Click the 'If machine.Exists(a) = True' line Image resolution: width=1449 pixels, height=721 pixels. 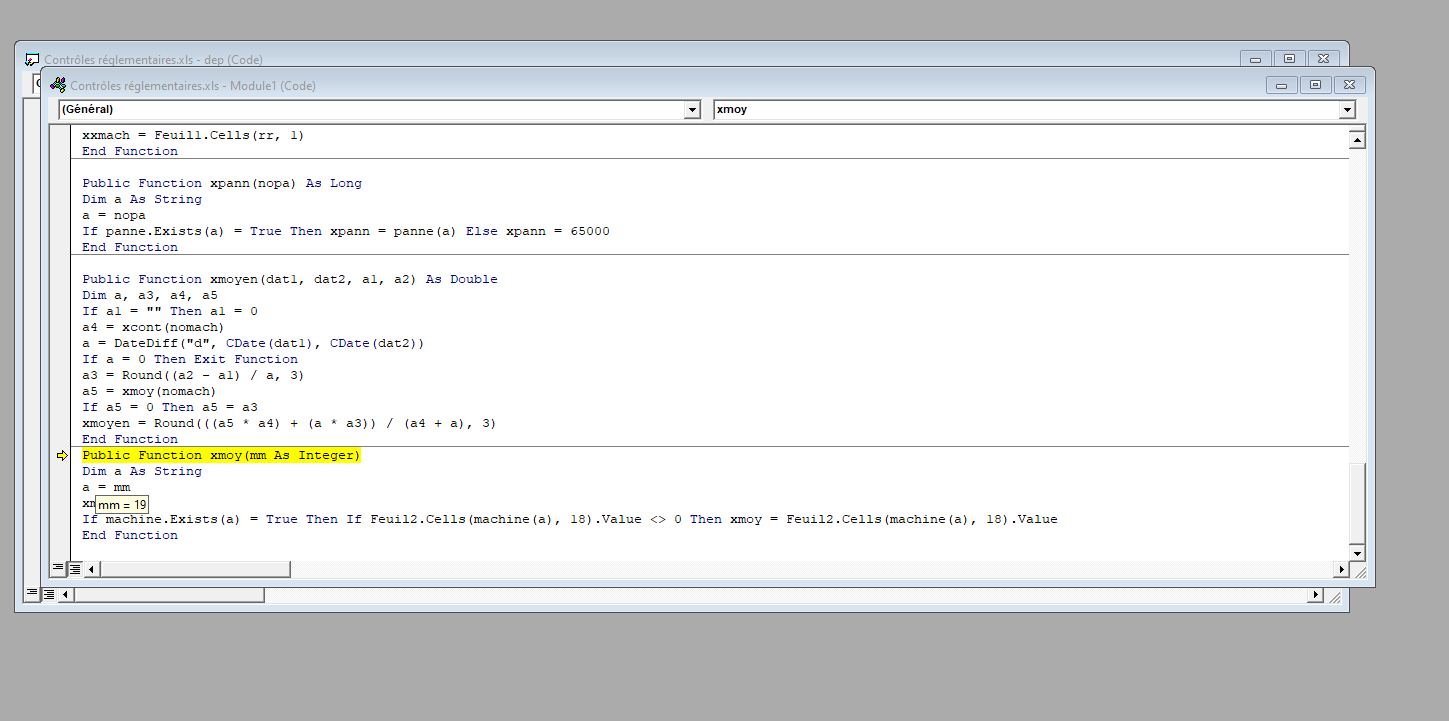click(570, 519)
